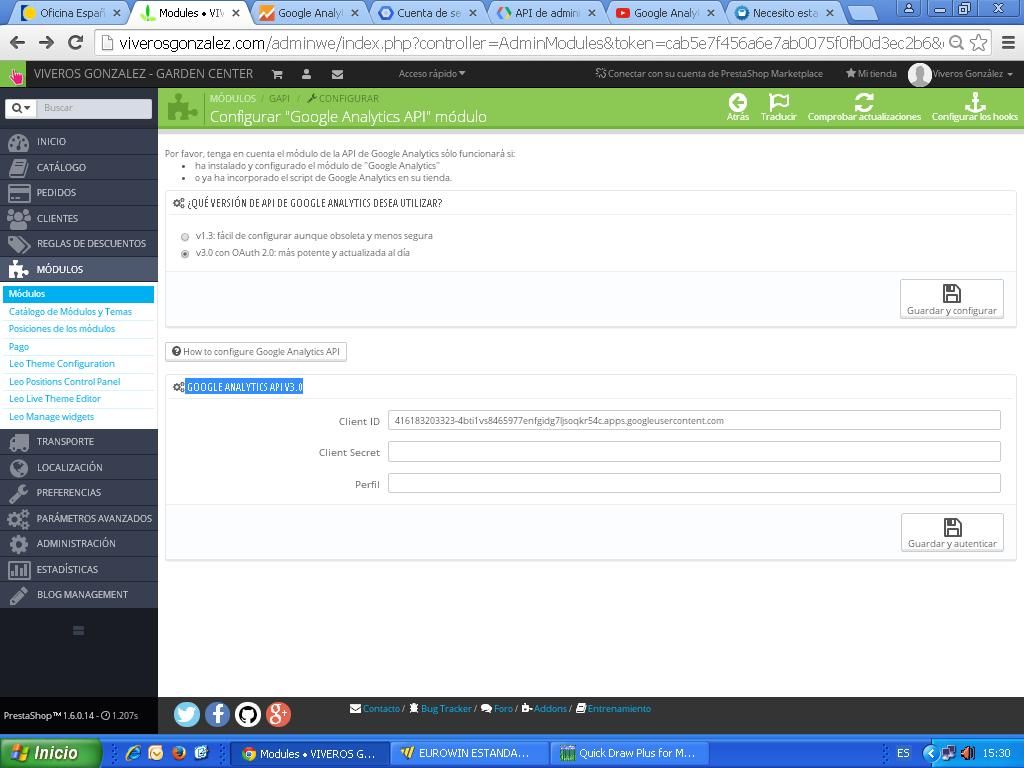
Task: Open the BLOG MANAGEMENT sidebar menu
Action: (x=78, y=594)
